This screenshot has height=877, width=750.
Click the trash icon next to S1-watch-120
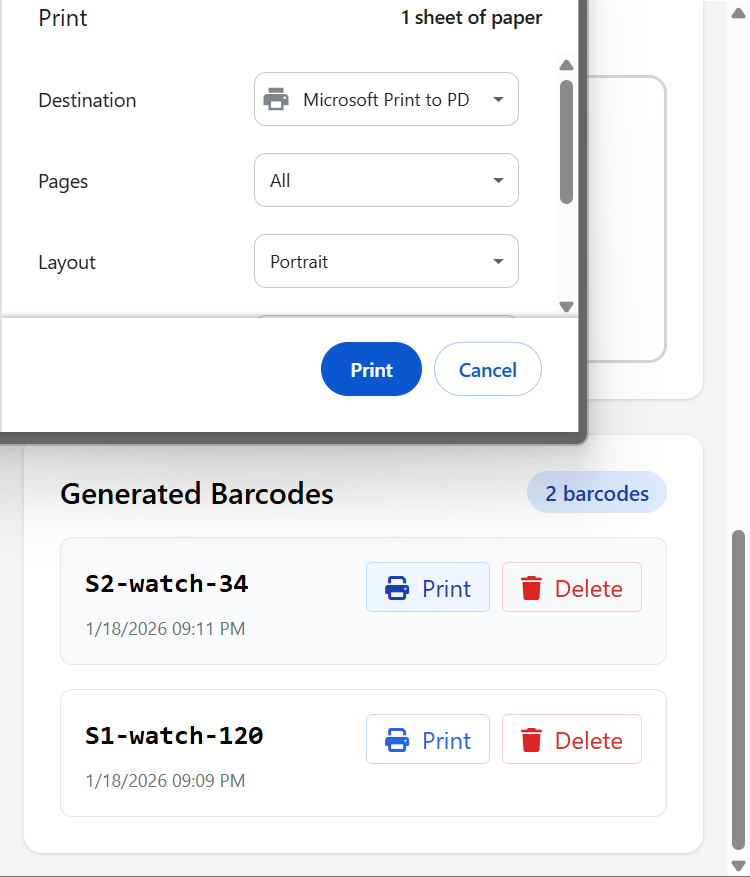(x=533, y=739)
